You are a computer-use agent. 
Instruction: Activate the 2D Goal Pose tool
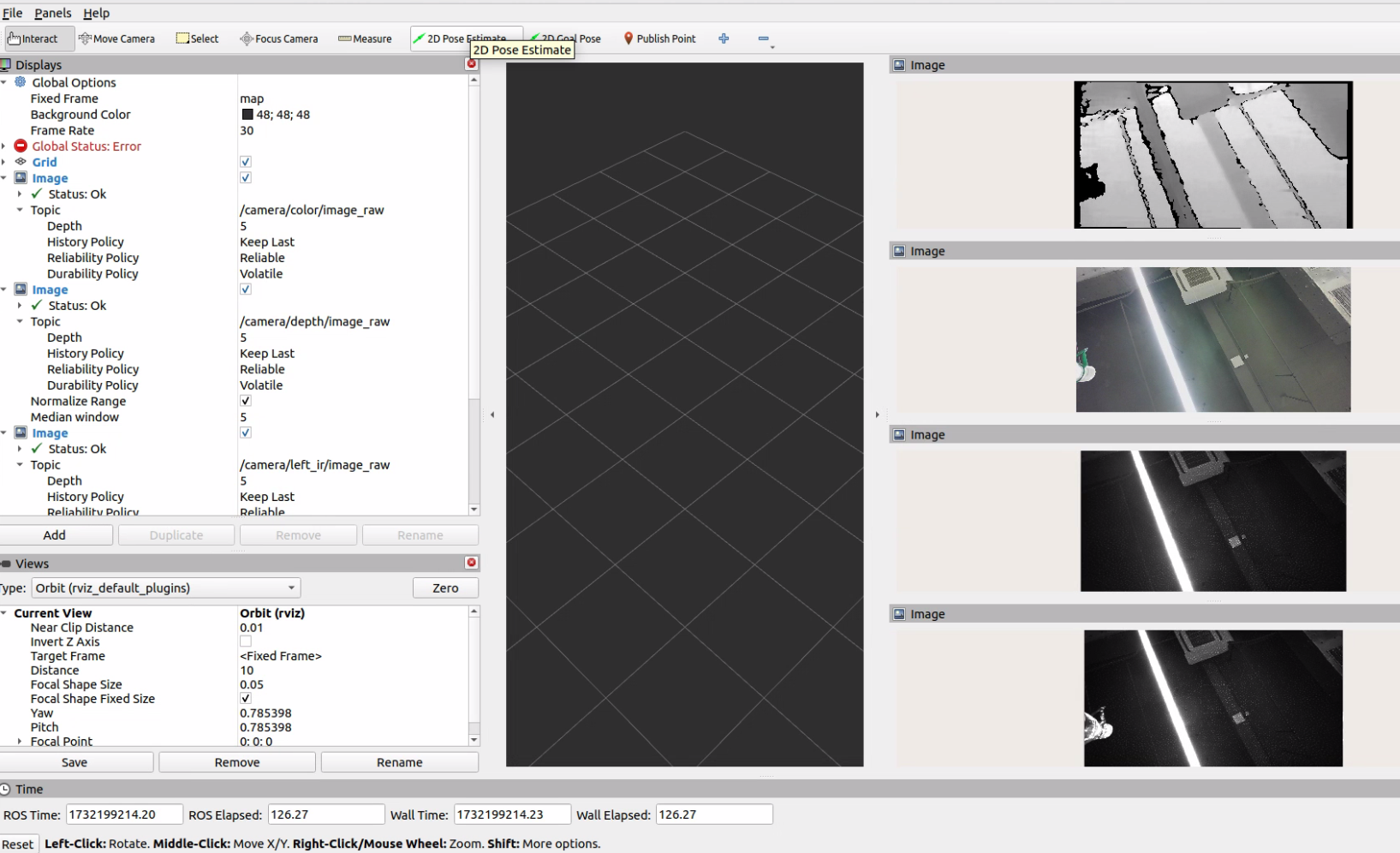(x=565, y=39)
